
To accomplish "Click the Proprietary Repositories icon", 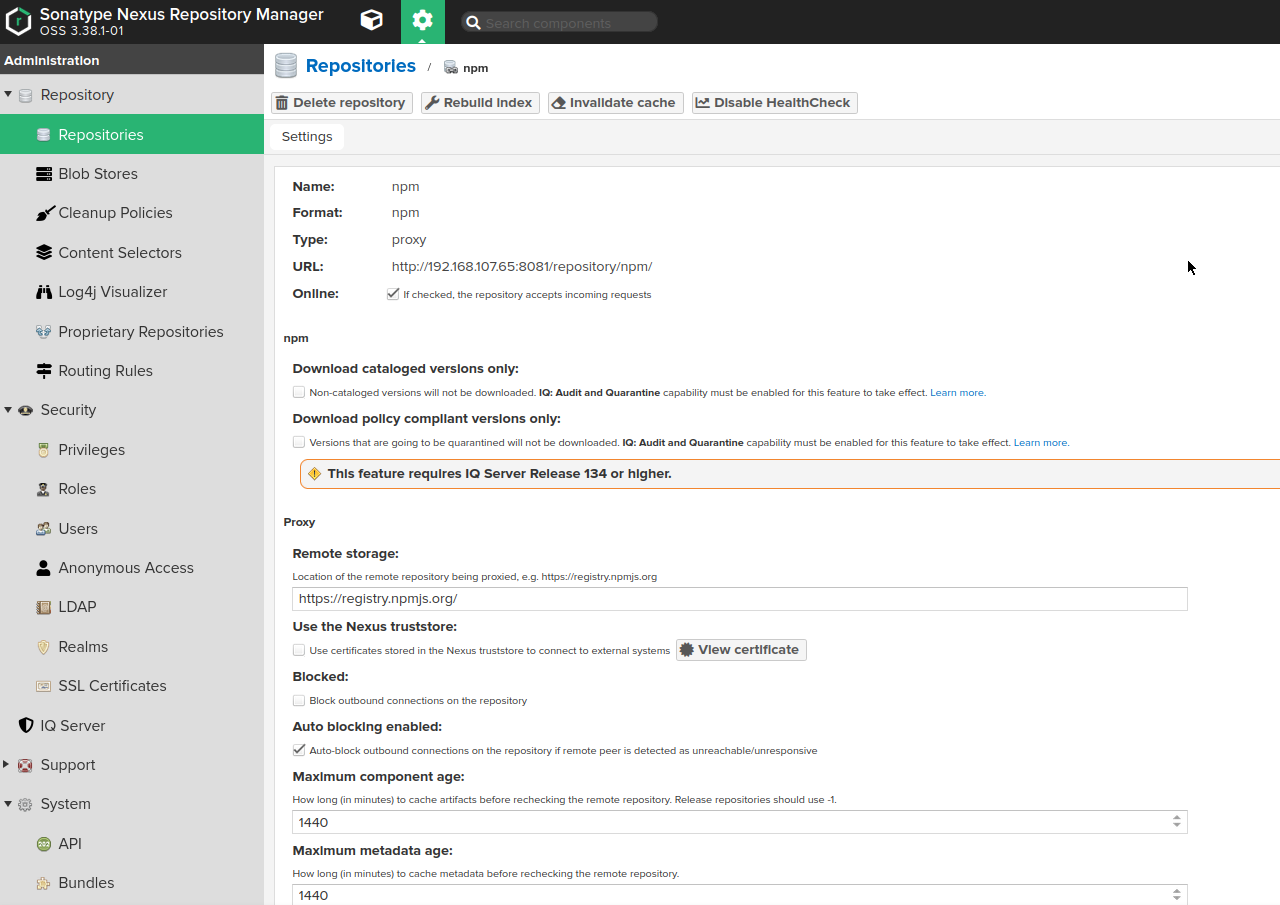I will point(43,332).
